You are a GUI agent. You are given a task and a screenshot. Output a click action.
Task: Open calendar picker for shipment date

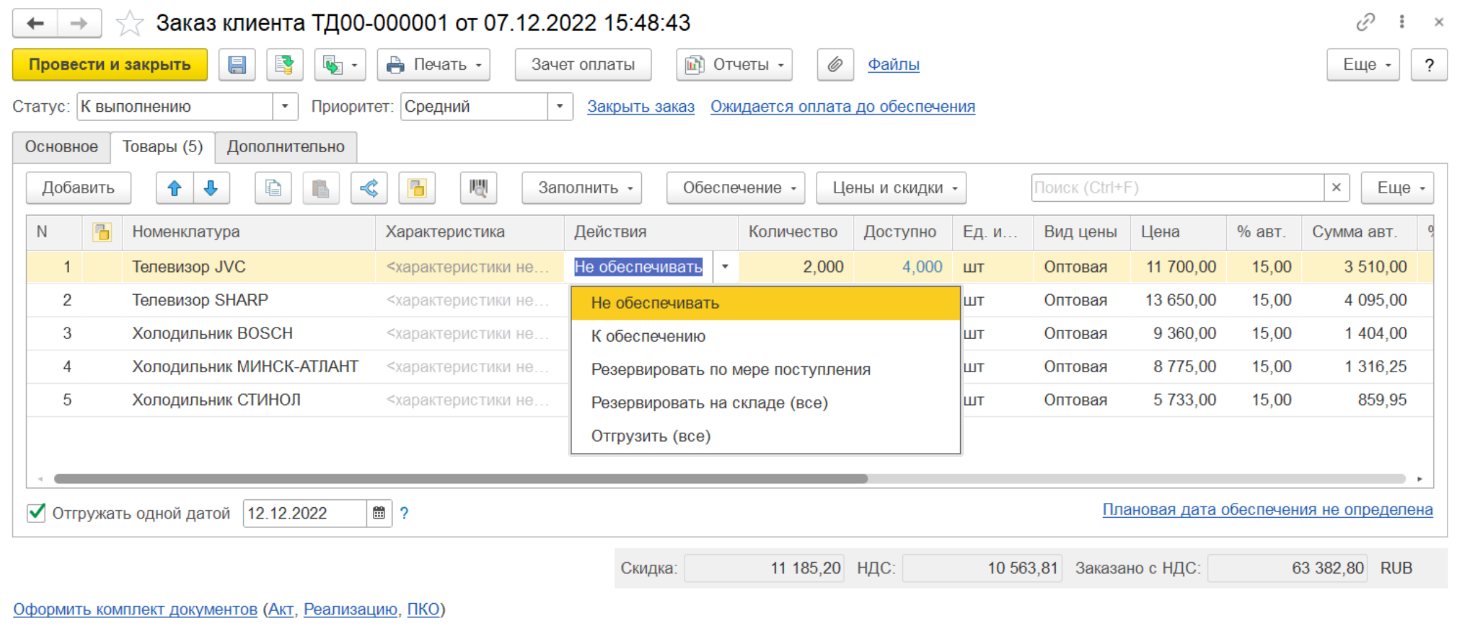coord(379,514)
